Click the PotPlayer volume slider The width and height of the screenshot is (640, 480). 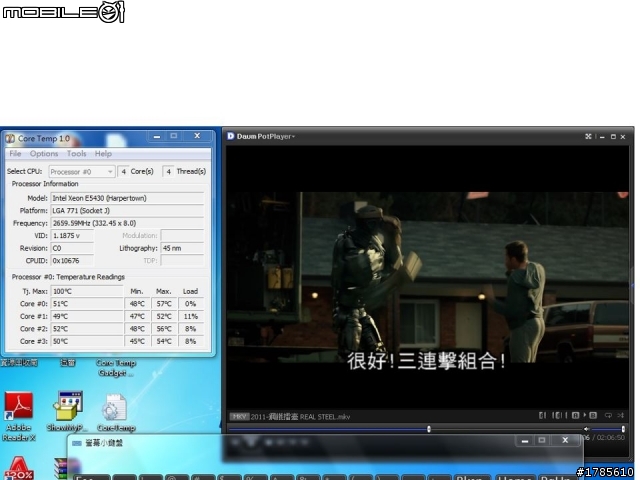[607, 429]
